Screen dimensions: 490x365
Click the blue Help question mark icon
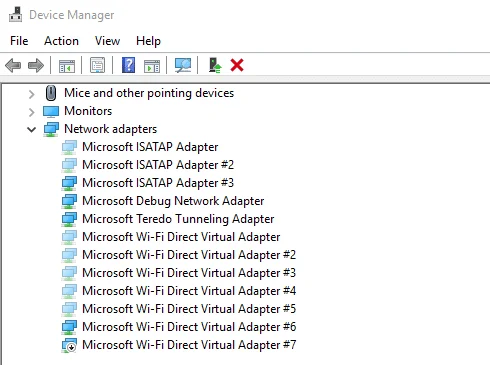click(x=128, y=65)
